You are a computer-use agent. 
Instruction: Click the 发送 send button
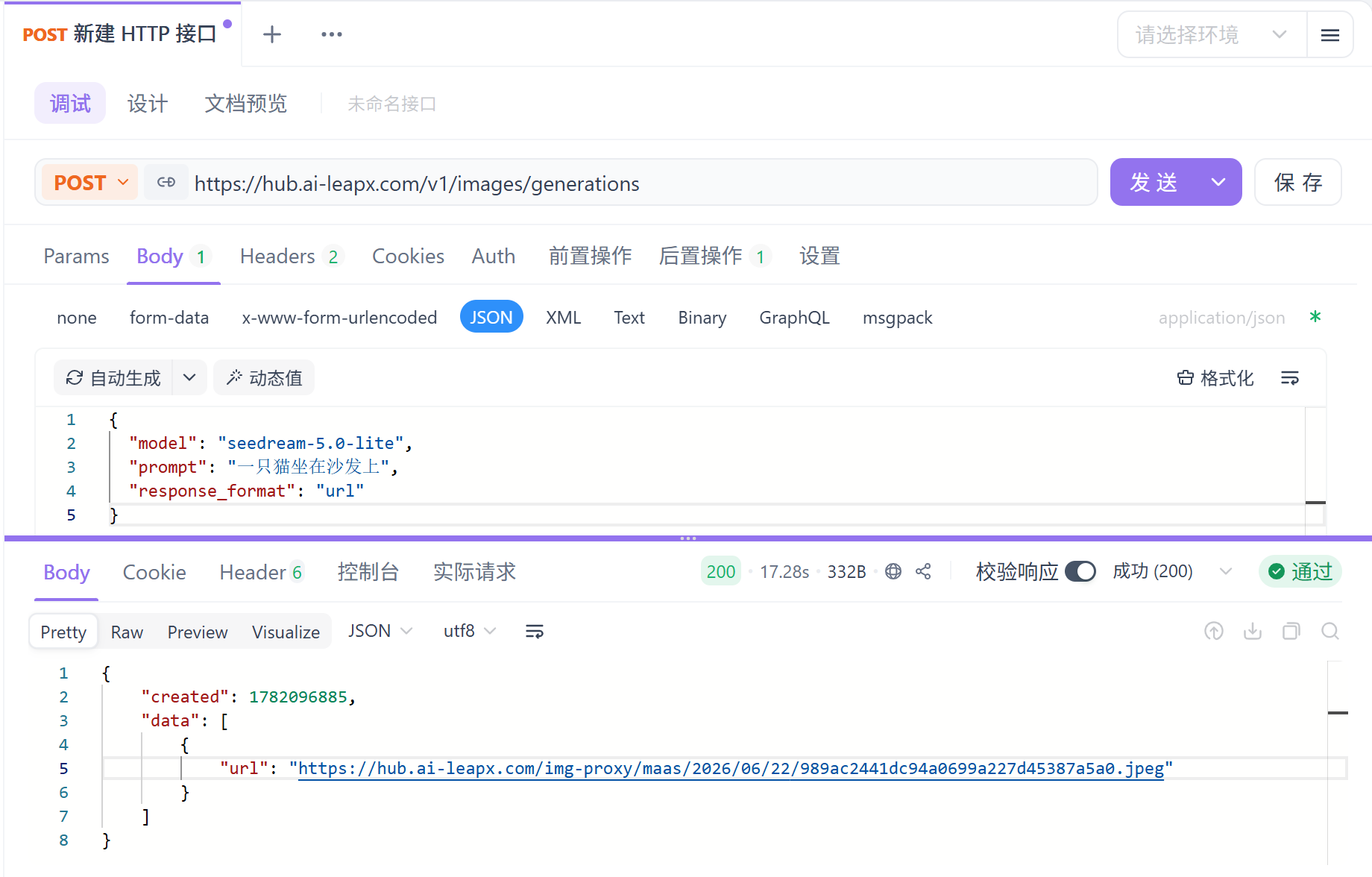1153,183
